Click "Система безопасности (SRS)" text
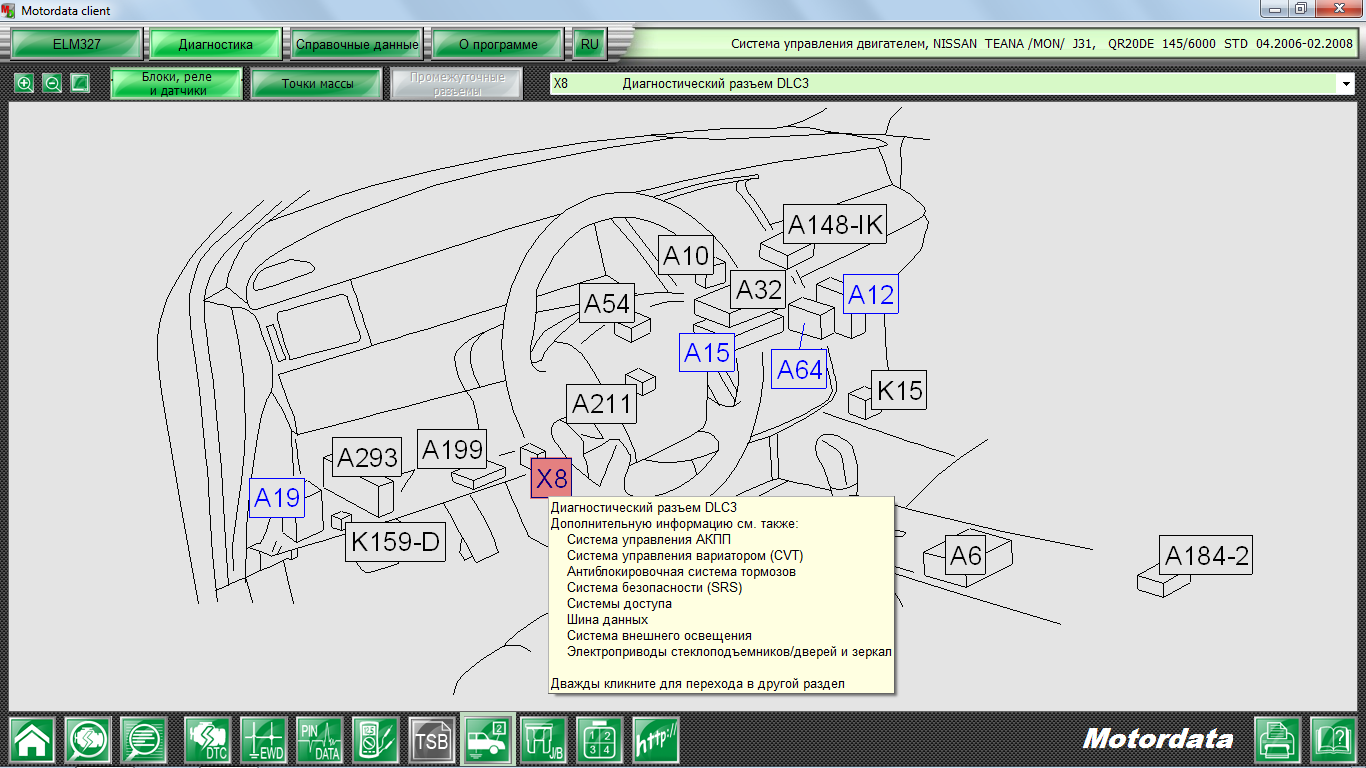Screen dimensions: 1366x768 [654, 588]
